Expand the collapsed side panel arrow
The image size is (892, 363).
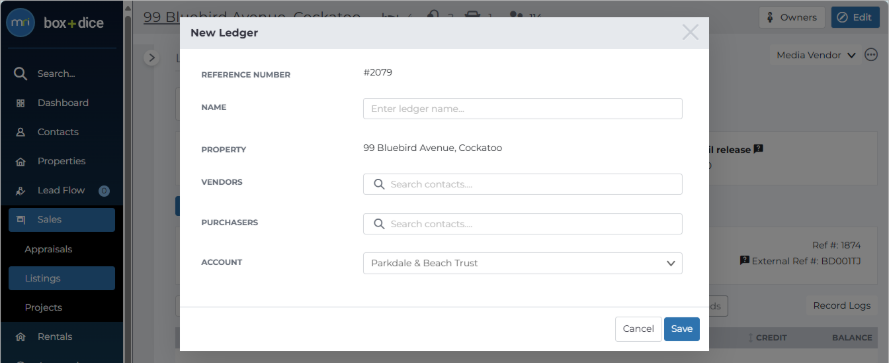point(151,57)
